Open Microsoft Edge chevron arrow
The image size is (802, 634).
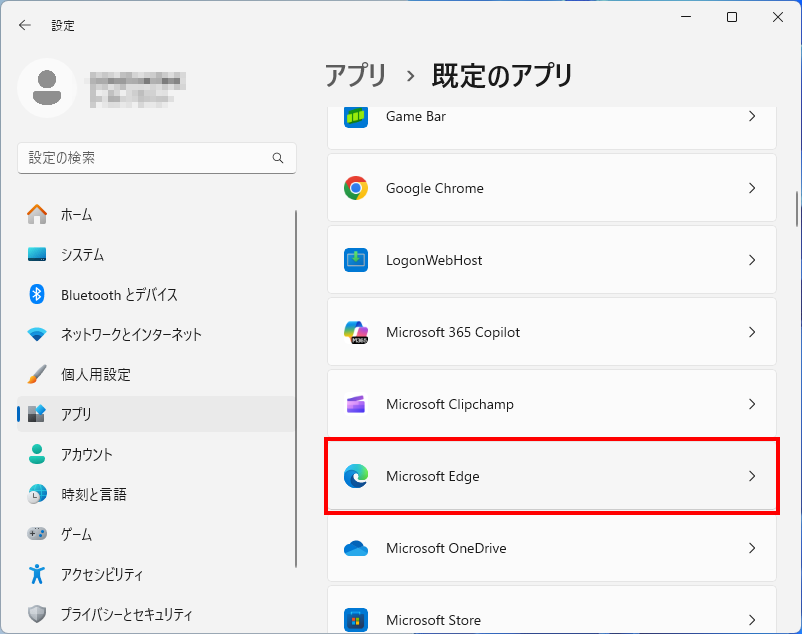click(x=752, y=476)
